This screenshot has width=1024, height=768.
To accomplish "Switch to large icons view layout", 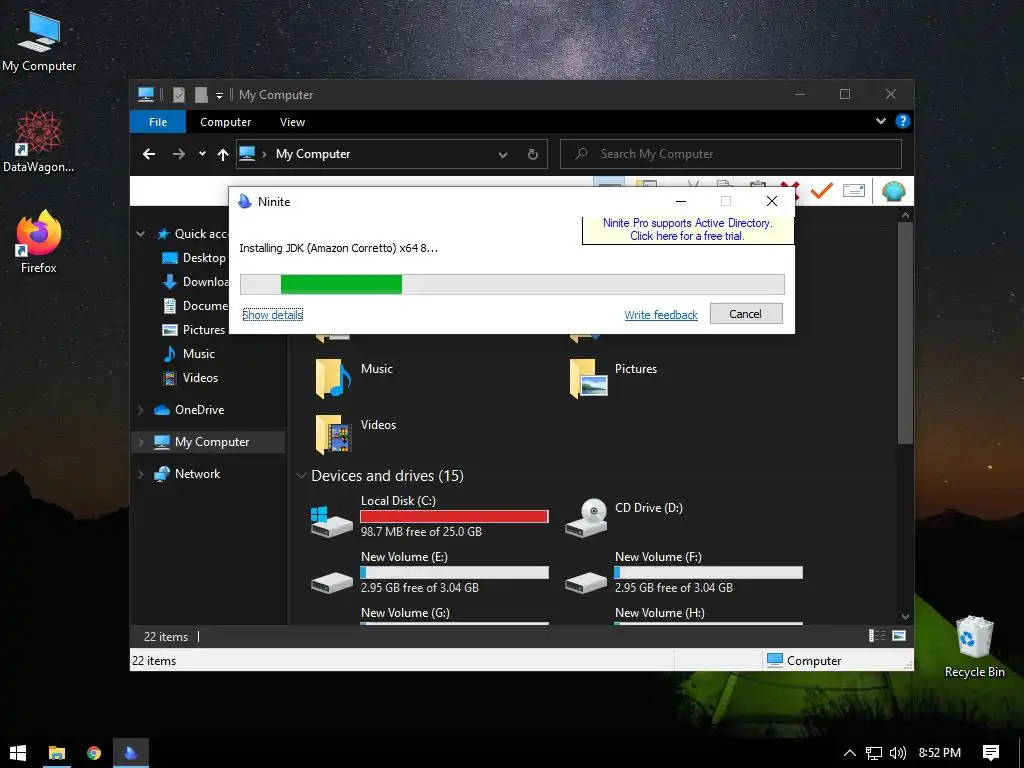I will point(899,635).
